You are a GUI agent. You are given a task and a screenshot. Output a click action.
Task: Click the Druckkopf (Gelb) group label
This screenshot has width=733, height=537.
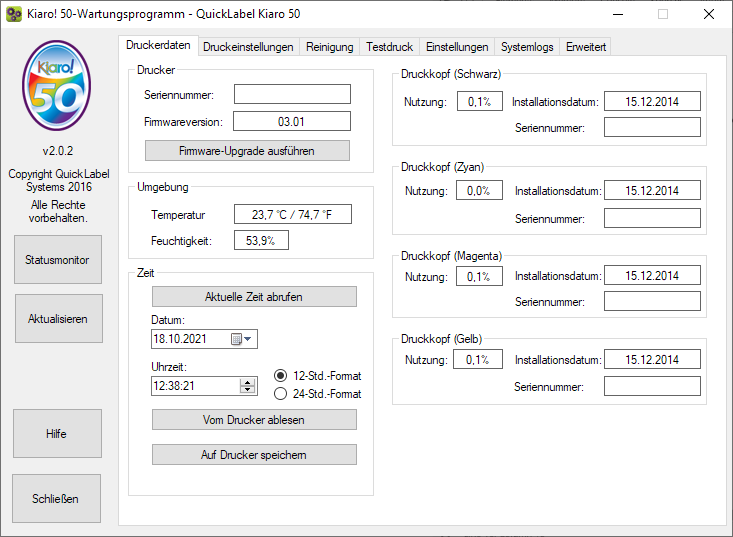tap(441, 339)
